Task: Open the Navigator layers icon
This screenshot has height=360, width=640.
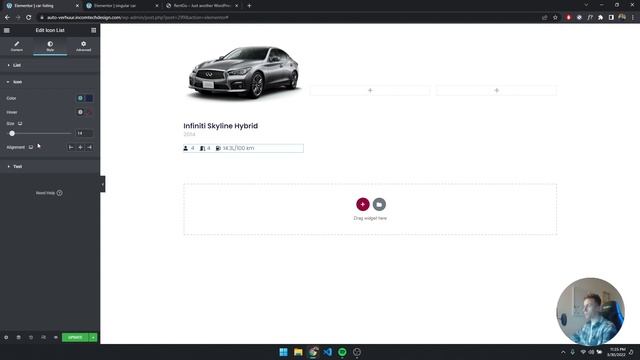Action: pyautogui.click(x=18, y=338)
